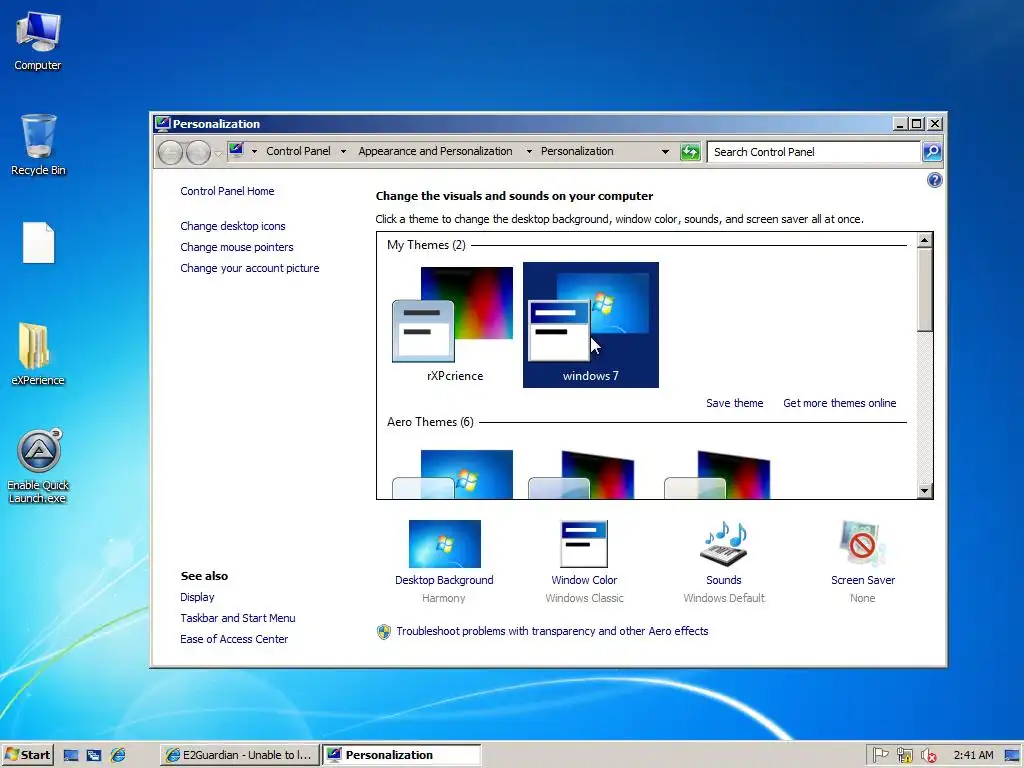Click the Personalization title bar icon
Screen dimensions: 1024x768
point(161,123)
